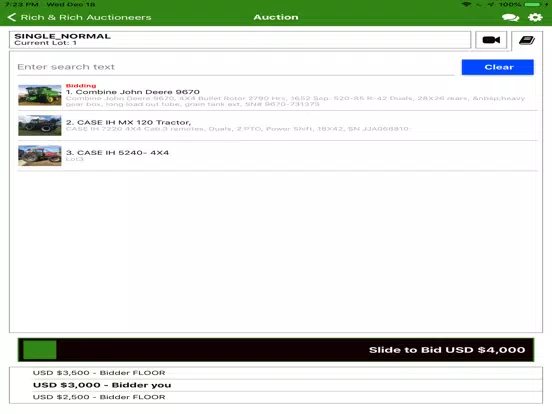
Task: Click the red 'Bidding' status label
Action: click(x=81, y=86)
